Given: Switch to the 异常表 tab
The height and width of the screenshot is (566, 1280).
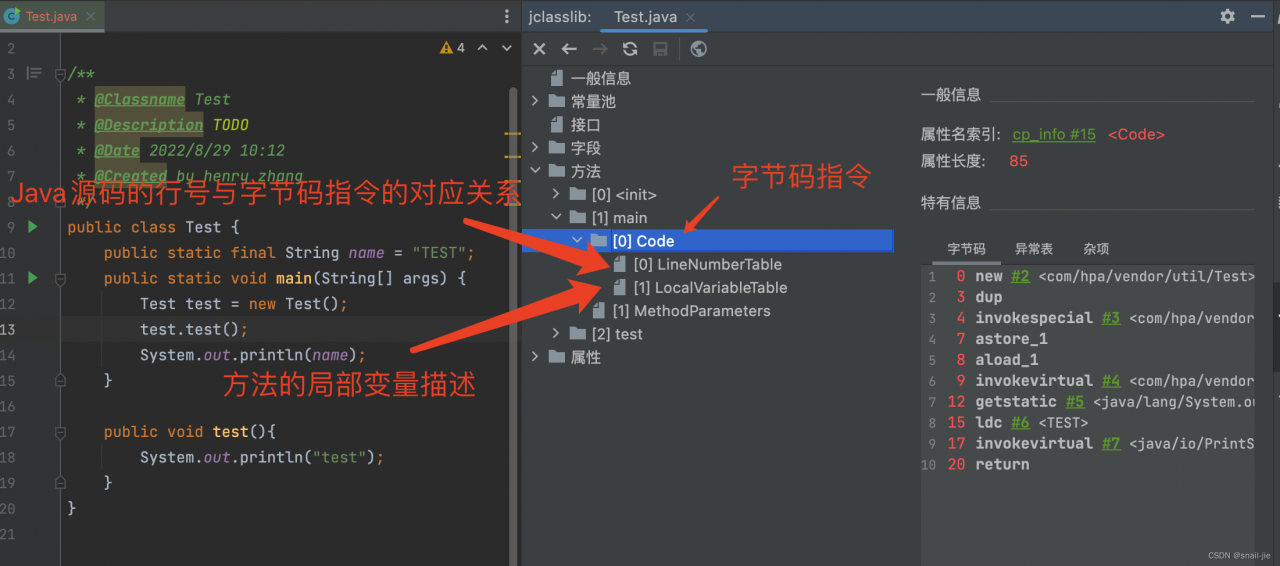Looking at the screenshot, I should pyautogui.click(x=1033, y=249).
